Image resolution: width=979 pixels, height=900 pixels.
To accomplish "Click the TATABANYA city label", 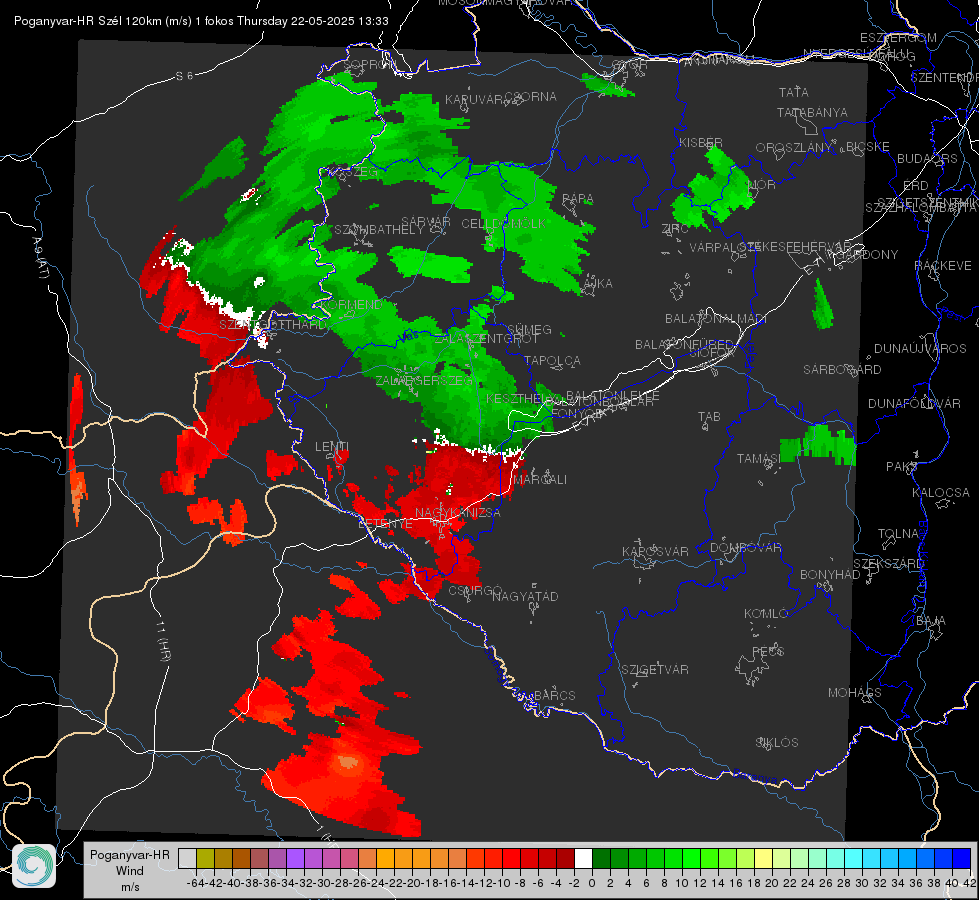I will [812, 112].
